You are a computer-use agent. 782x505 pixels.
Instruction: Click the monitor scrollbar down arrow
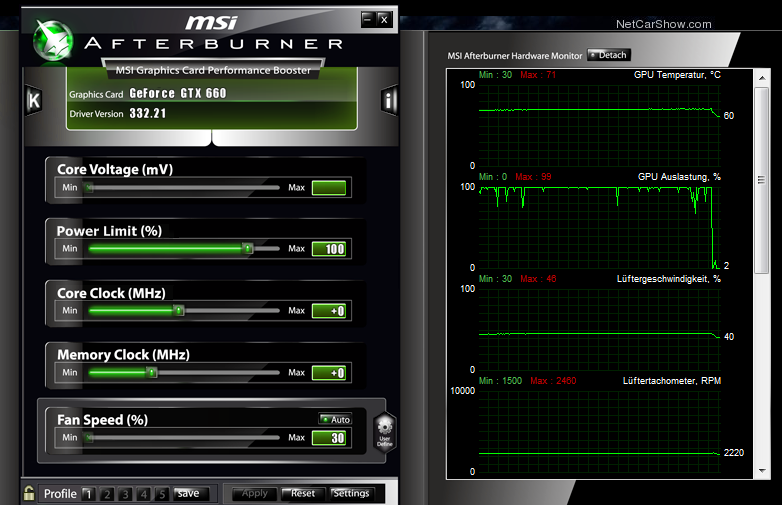(762, 471)
